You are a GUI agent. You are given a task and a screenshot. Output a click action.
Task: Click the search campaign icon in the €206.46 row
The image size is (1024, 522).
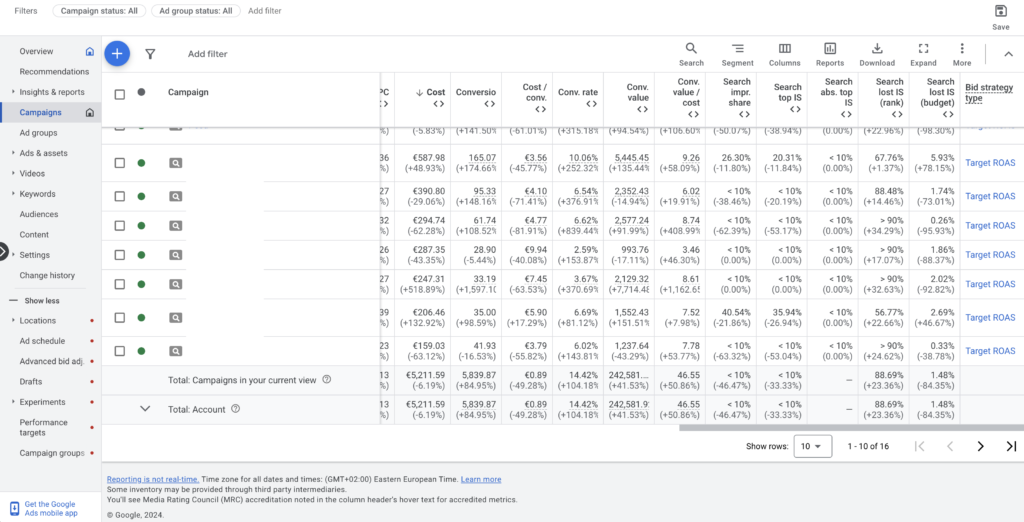click(175, 318)
